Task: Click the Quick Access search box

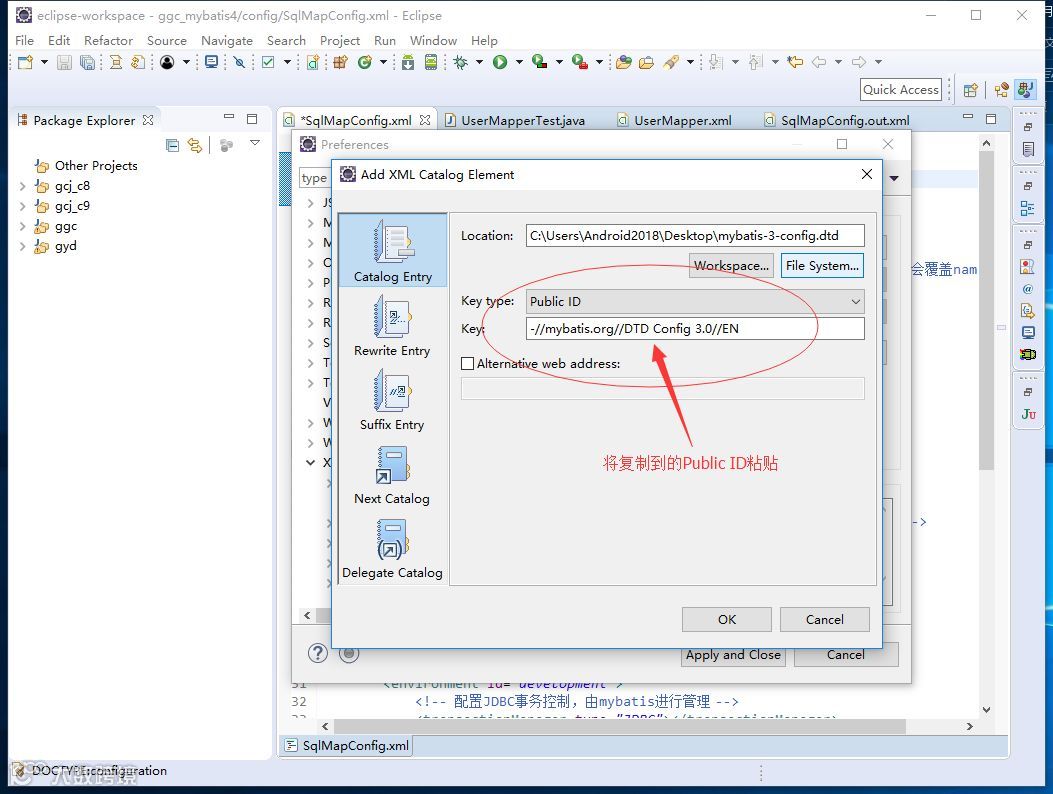Action: (x=901, y=90)
